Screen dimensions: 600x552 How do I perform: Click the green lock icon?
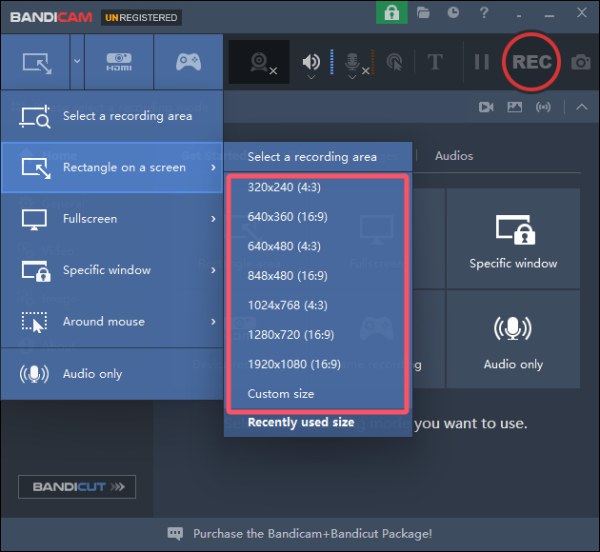tap(391, 13)
